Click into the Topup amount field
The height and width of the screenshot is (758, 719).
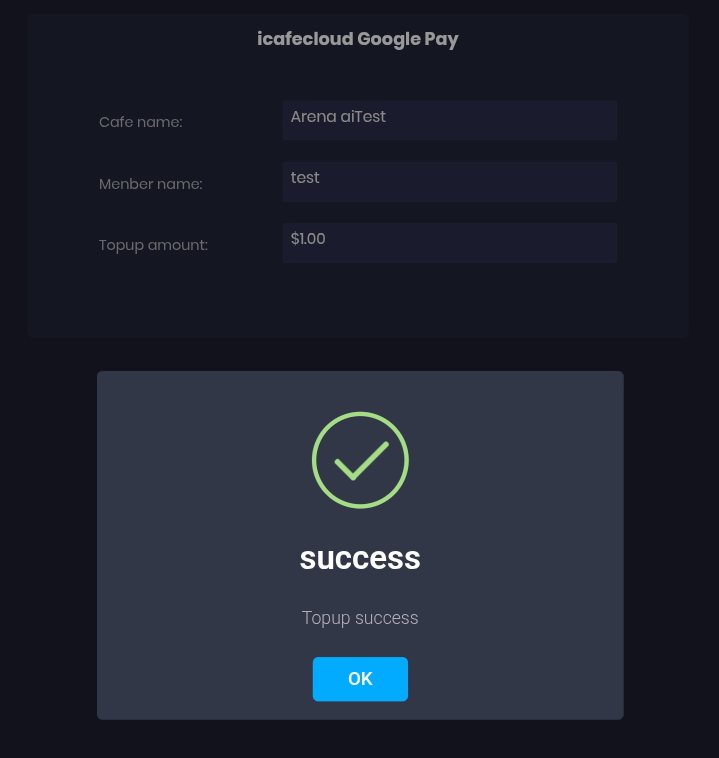449,243
